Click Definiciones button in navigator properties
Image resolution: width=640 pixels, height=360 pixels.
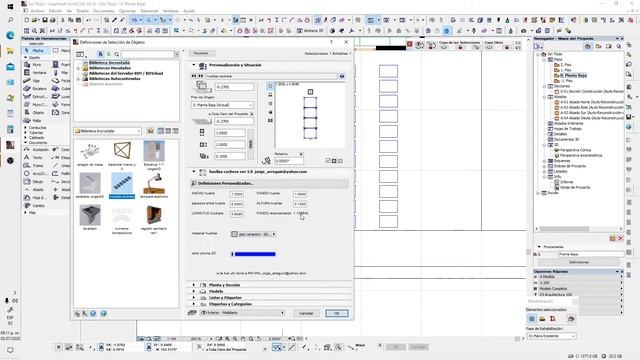tap(579, 262)
